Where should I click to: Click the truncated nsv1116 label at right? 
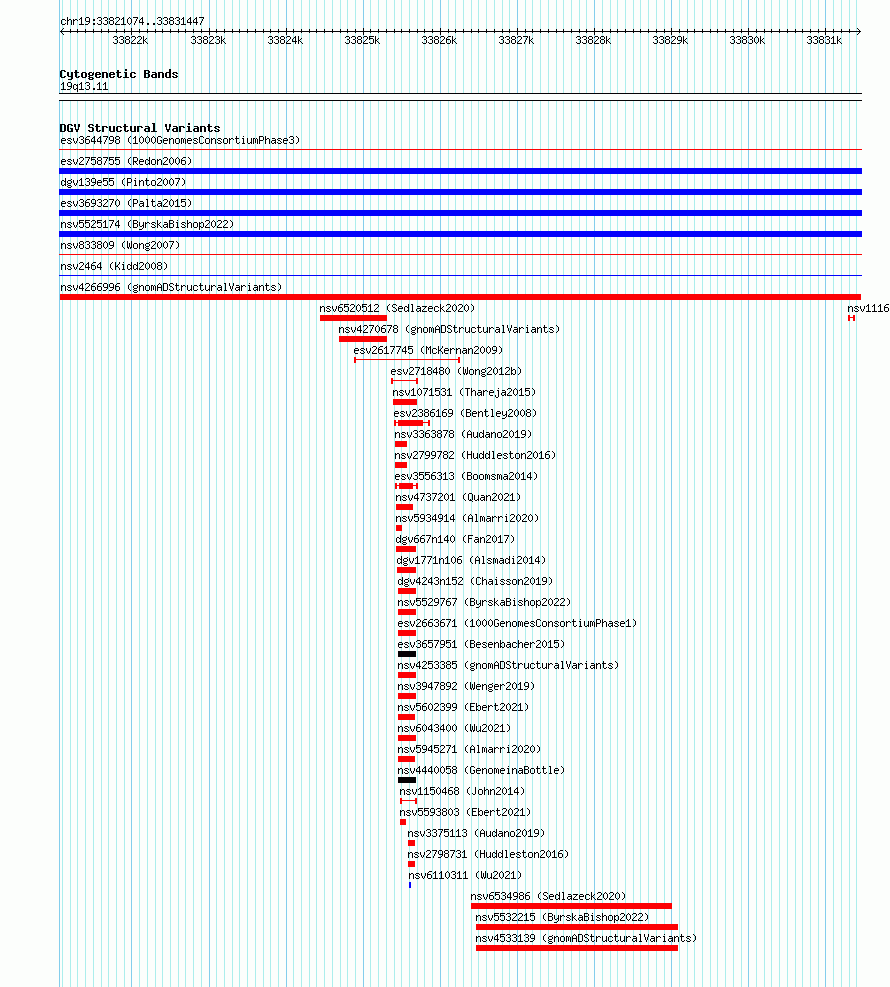coord(868,308)
